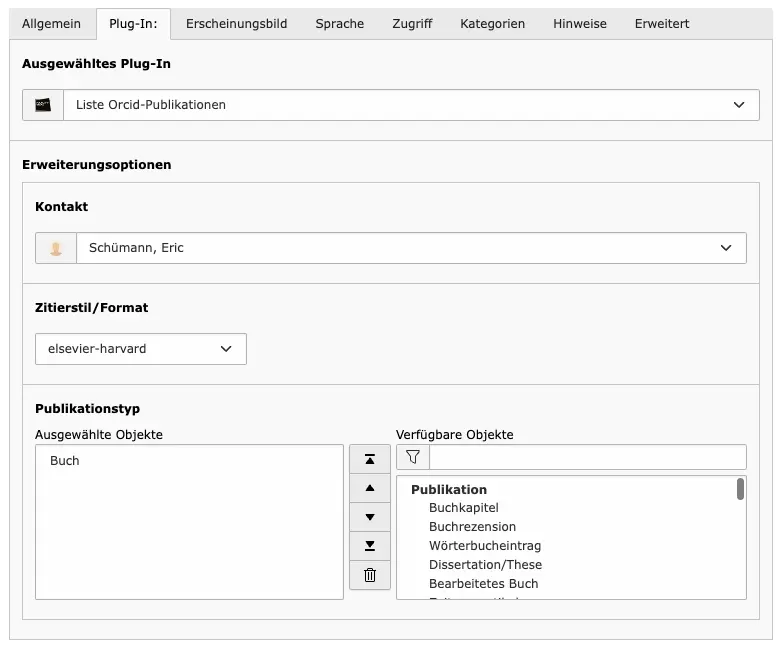783x651 pixels.
Task: Click the contact person avatar icon
Action: pos(56,248)
